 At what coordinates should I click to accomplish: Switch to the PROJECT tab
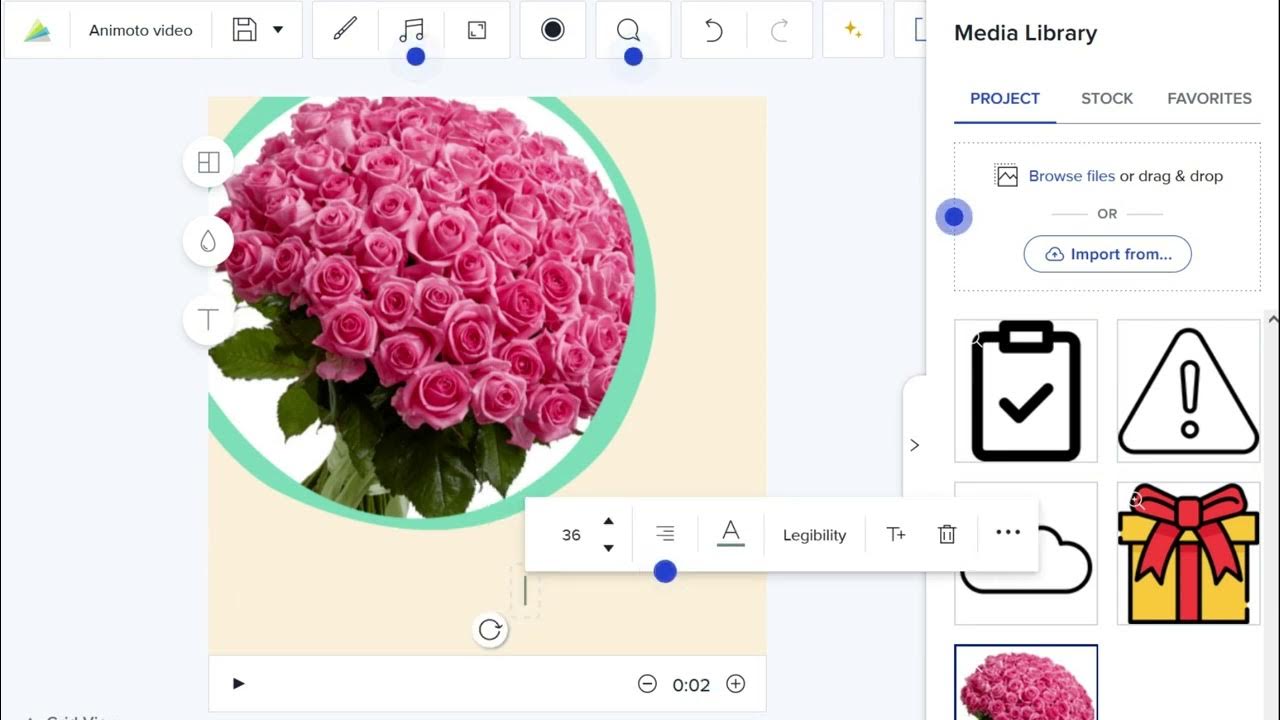point(1005,99)
